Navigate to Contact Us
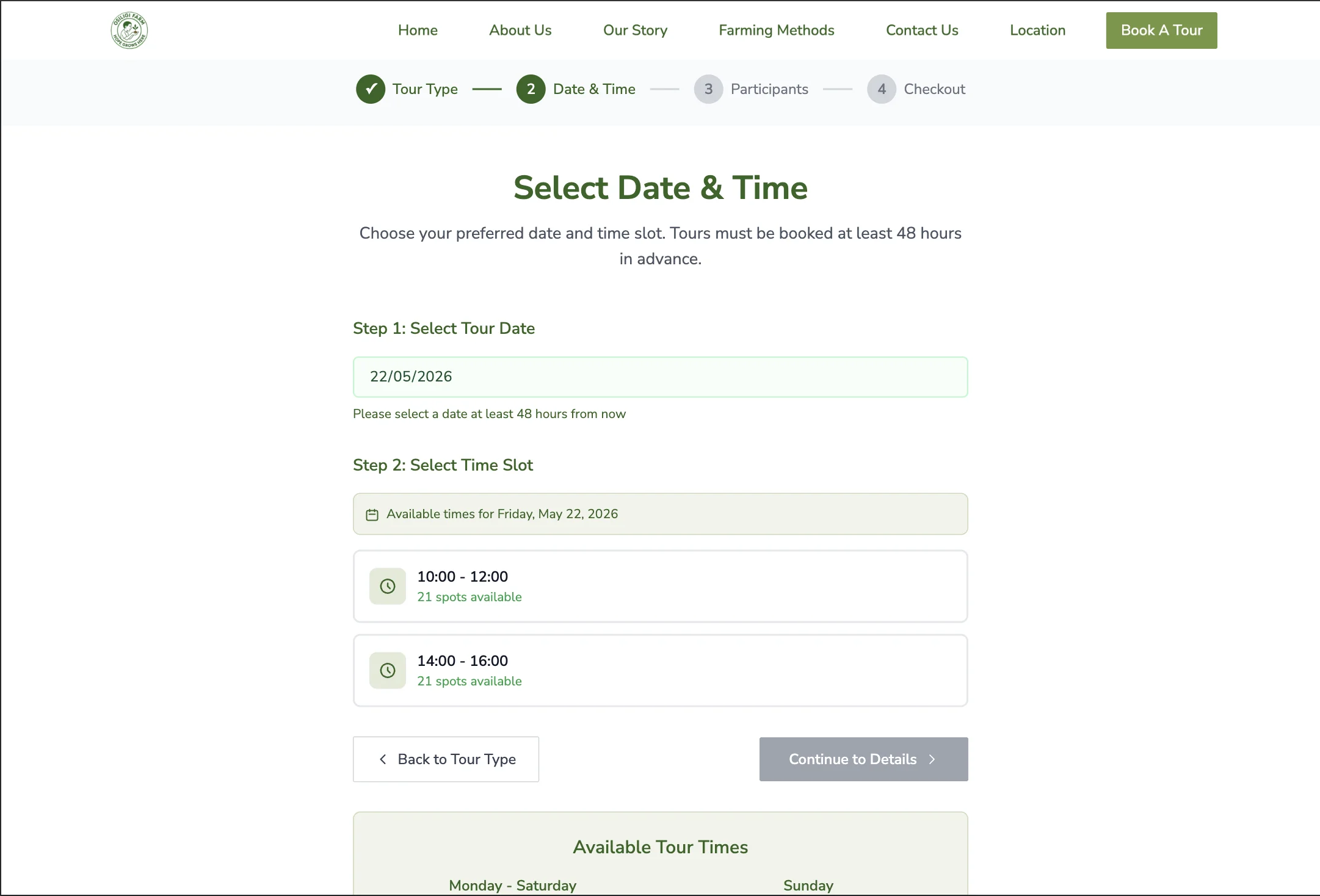1320x896 pixels. 922,31
